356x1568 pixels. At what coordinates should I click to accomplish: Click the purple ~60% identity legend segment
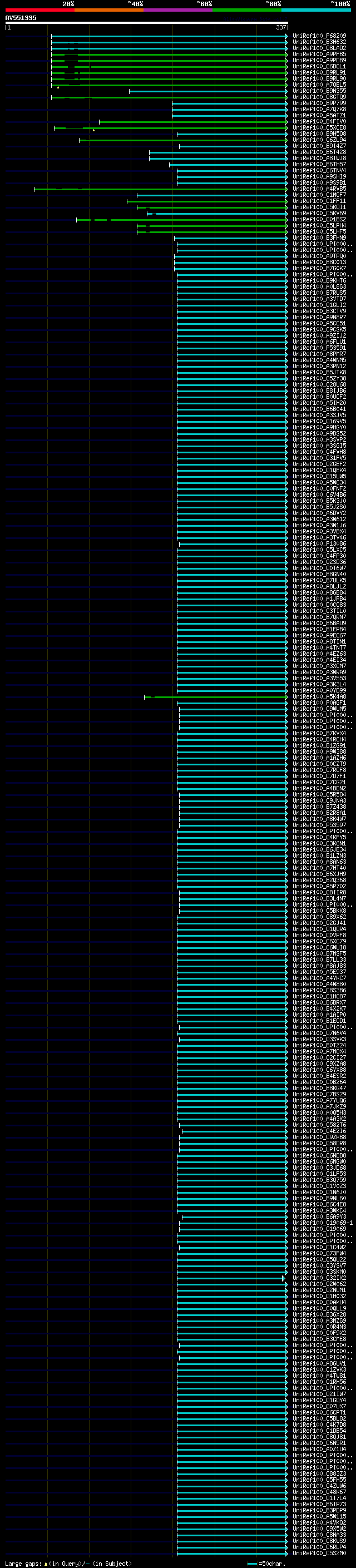[179, 10]
